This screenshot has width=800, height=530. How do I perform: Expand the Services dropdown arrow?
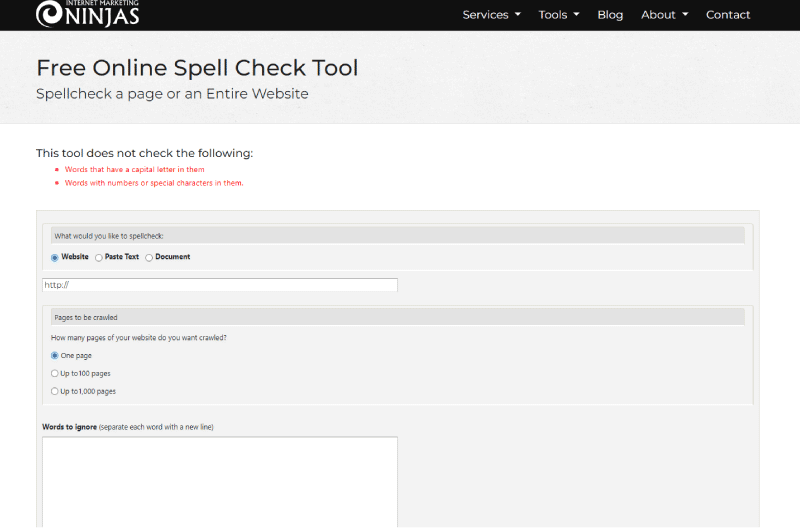coord(517,15)
